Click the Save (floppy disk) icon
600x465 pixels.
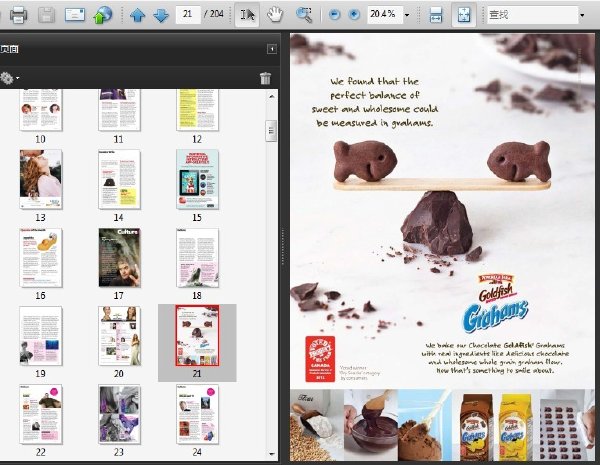[x=47, y=15]
